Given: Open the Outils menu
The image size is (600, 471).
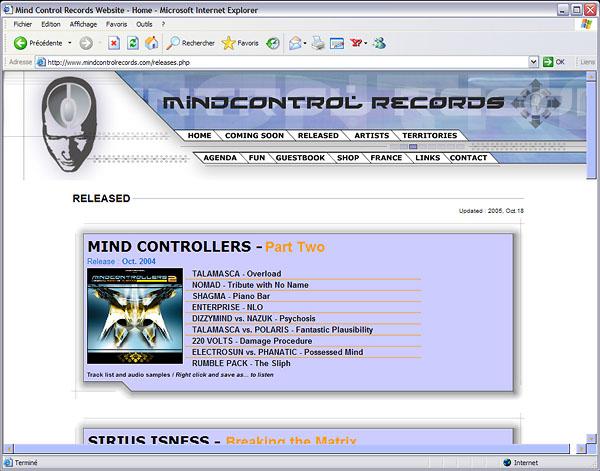Looking at the screenshot, I should [x=144, y=24].
